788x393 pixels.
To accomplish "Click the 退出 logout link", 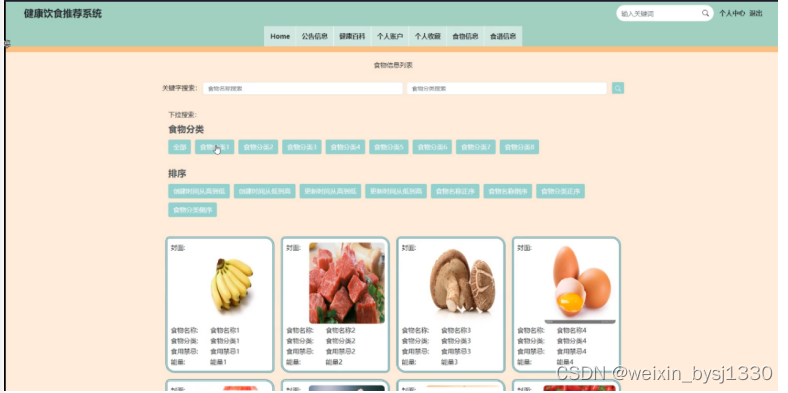I will [x=756, y=14].
